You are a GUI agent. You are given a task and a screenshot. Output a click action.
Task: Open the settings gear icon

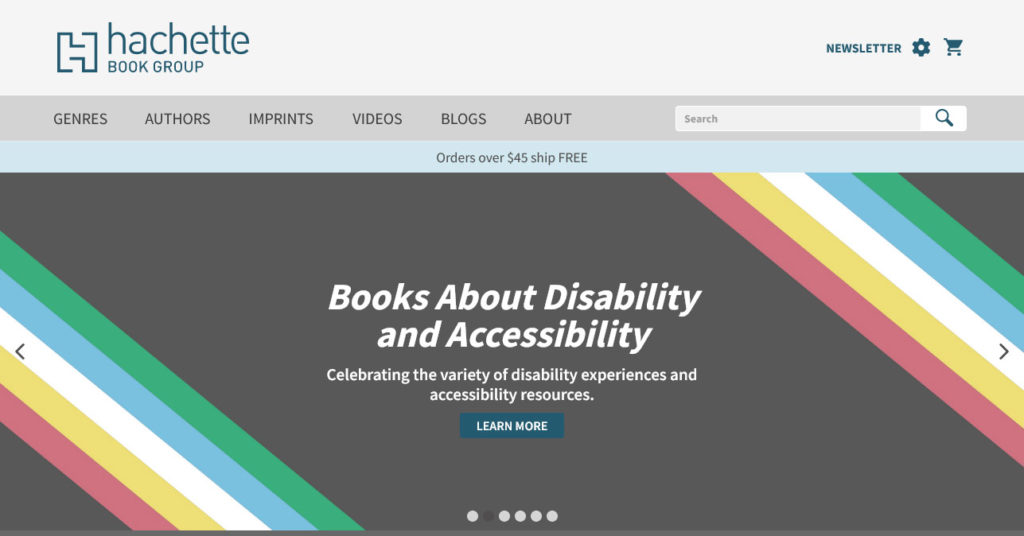921,48
